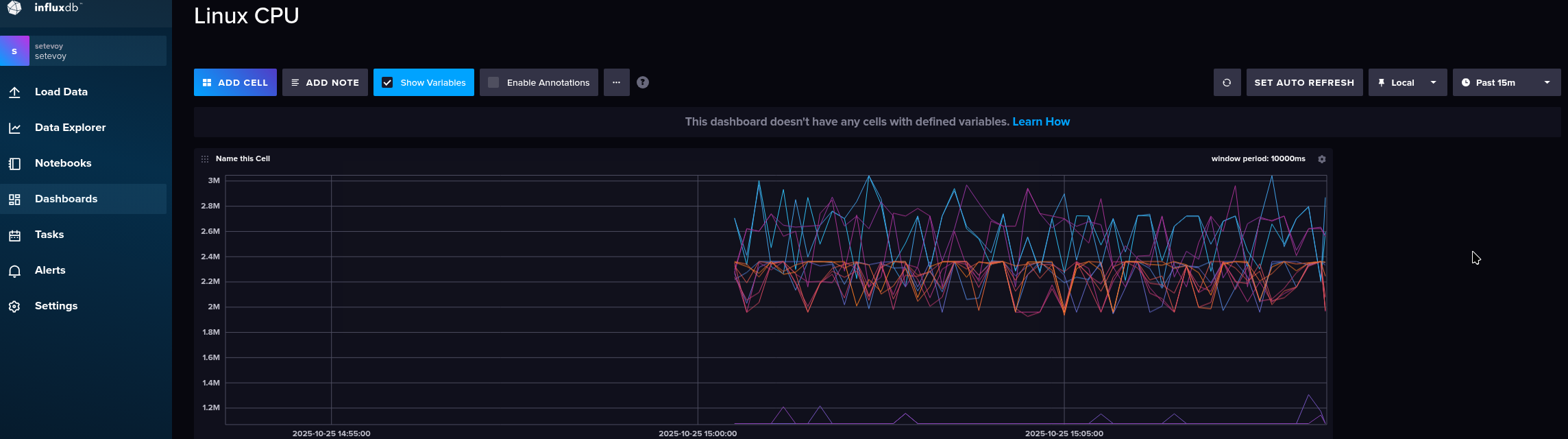Uncheck the Show Variables checkbox
The width and height of the screenshot is (1568, 439).
click(387, 82)
